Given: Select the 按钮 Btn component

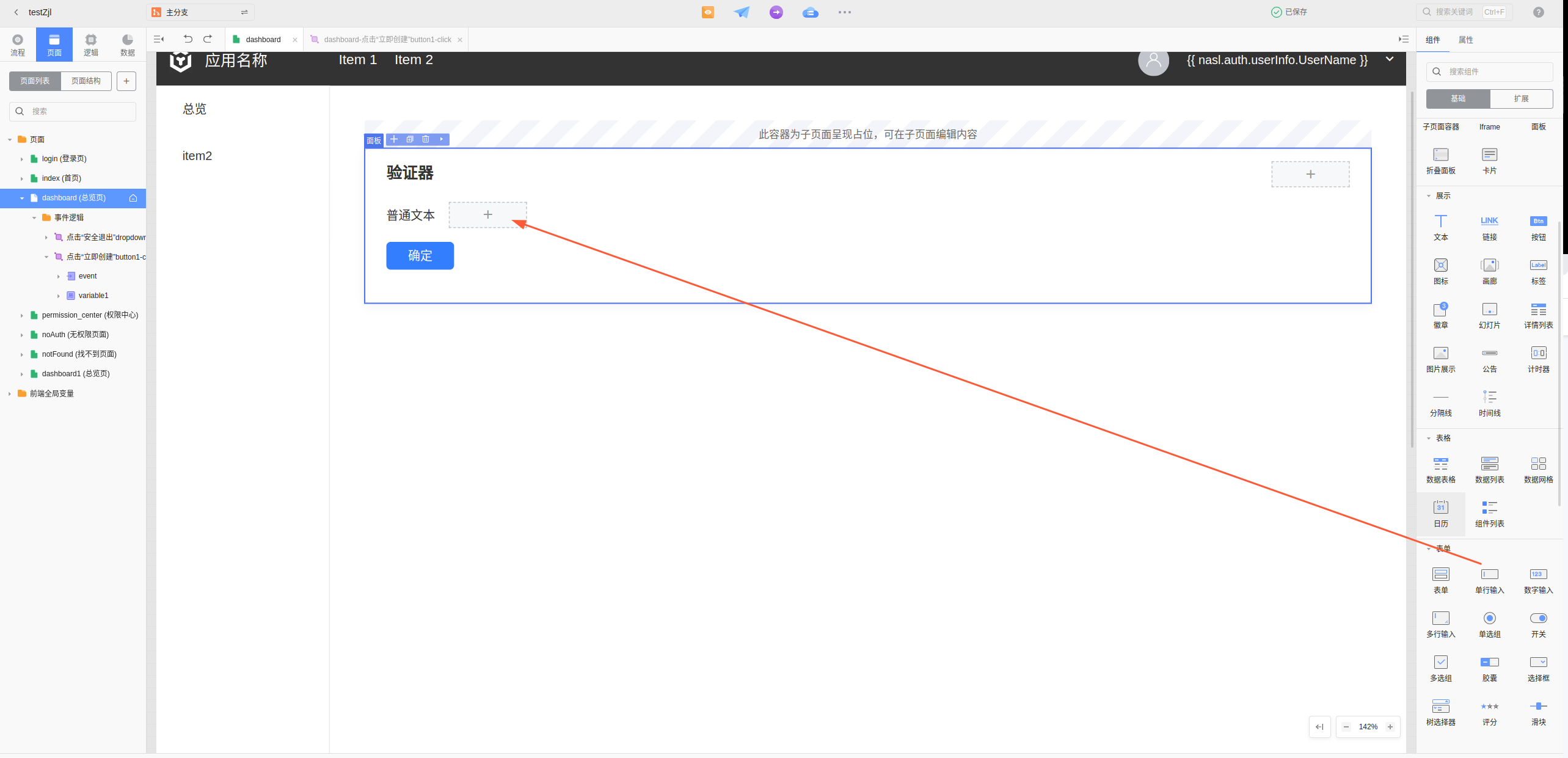Looking at the screenshot, I should (1539, 227).
